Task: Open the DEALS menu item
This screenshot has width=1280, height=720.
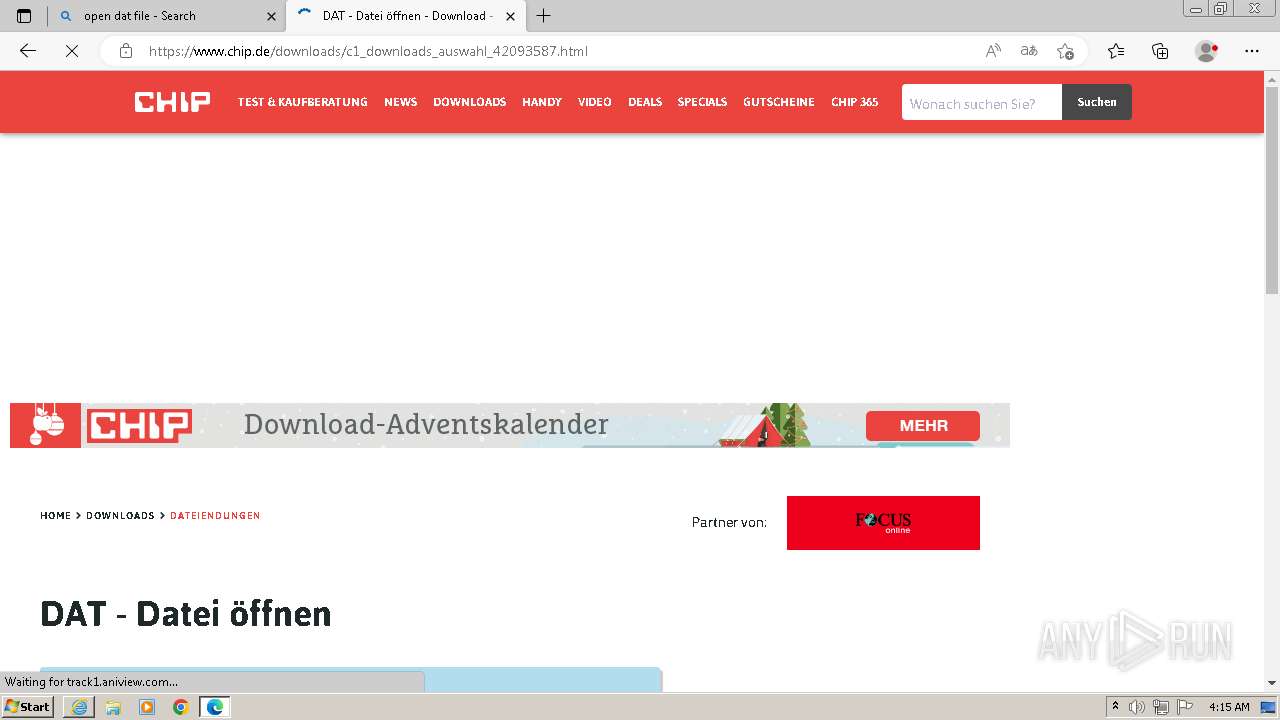Action: pyautogui.click(x=645, y=102)
